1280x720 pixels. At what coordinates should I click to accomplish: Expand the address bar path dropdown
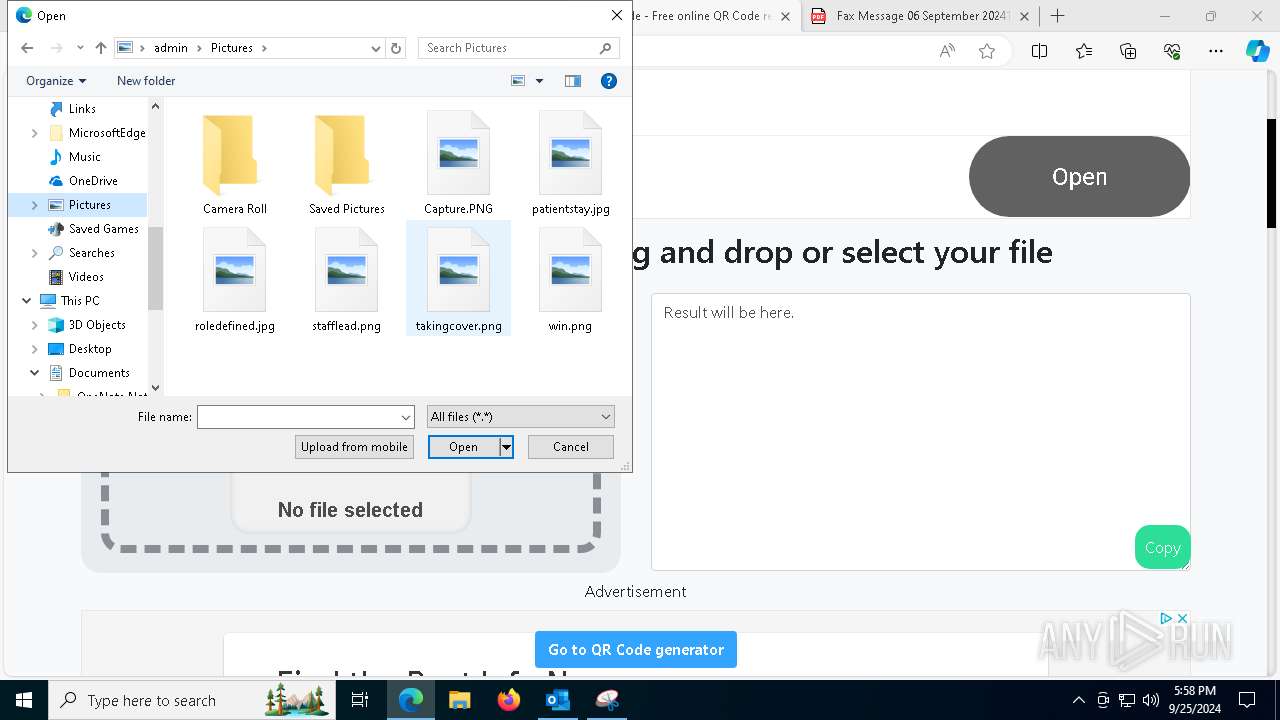pos(376,48)
